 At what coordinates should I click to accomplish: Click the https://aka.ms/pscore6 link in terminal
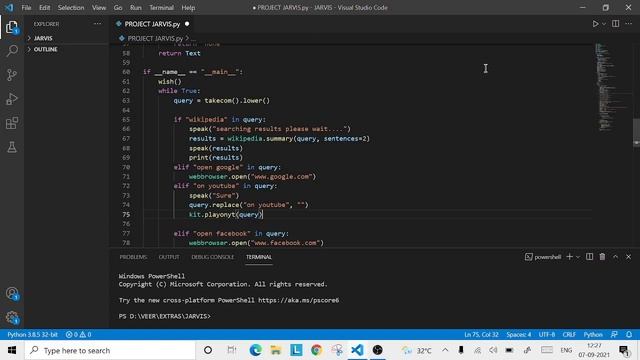pyautogui.click(x=298, y=300)
